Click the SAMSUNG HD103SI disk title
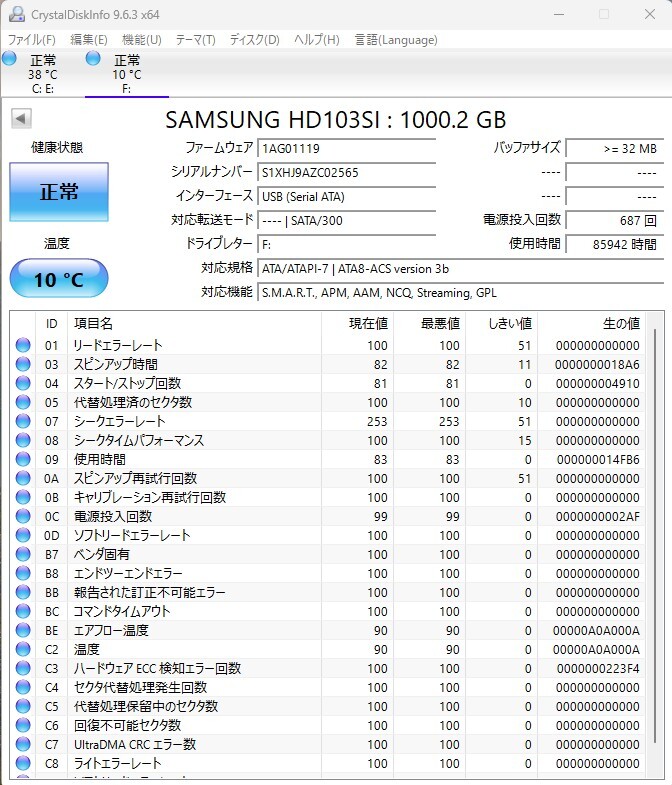The image size is (672, 785). (x=335, y=120)
